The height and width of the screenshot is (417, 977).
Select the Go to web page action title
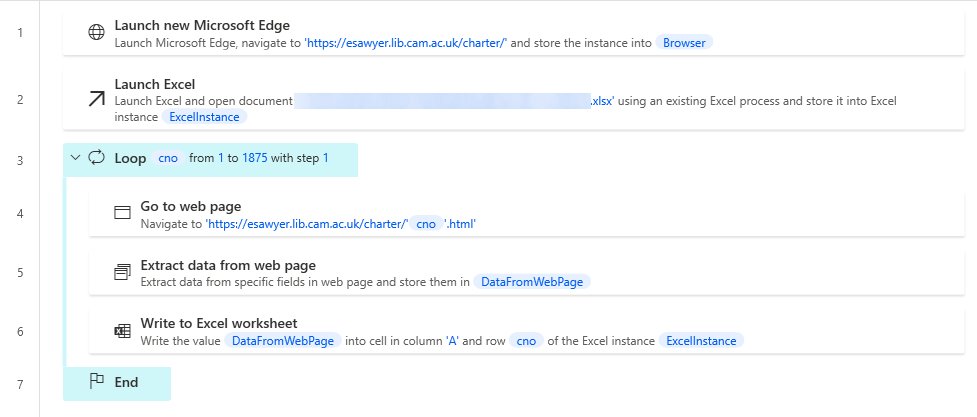(191, 206)
